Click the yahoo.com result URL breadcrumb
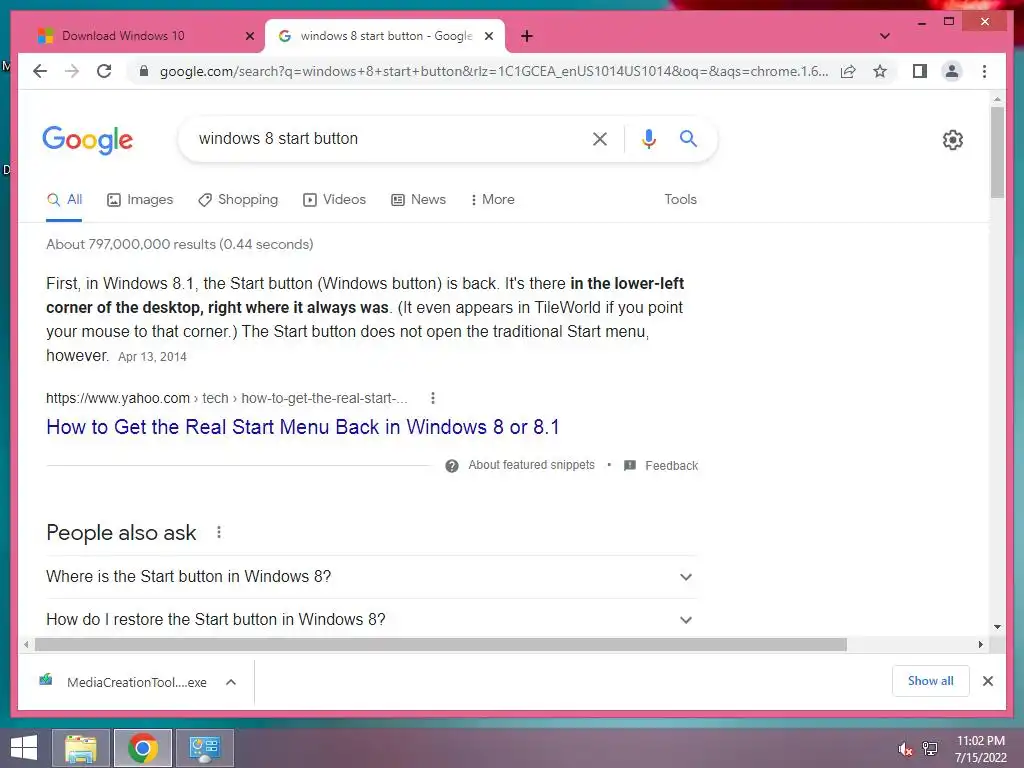The image size is (1024, 768). 227,398
